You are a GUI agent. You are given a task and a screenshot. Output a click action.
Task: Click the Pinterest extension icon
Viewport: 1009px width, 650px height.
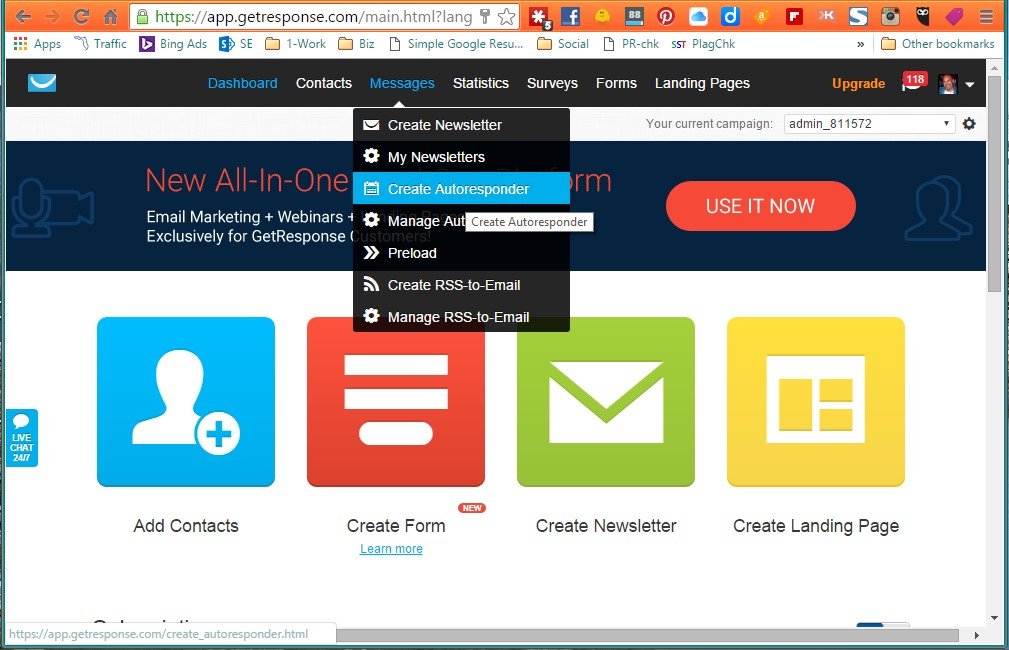click(x=666, y=17)
